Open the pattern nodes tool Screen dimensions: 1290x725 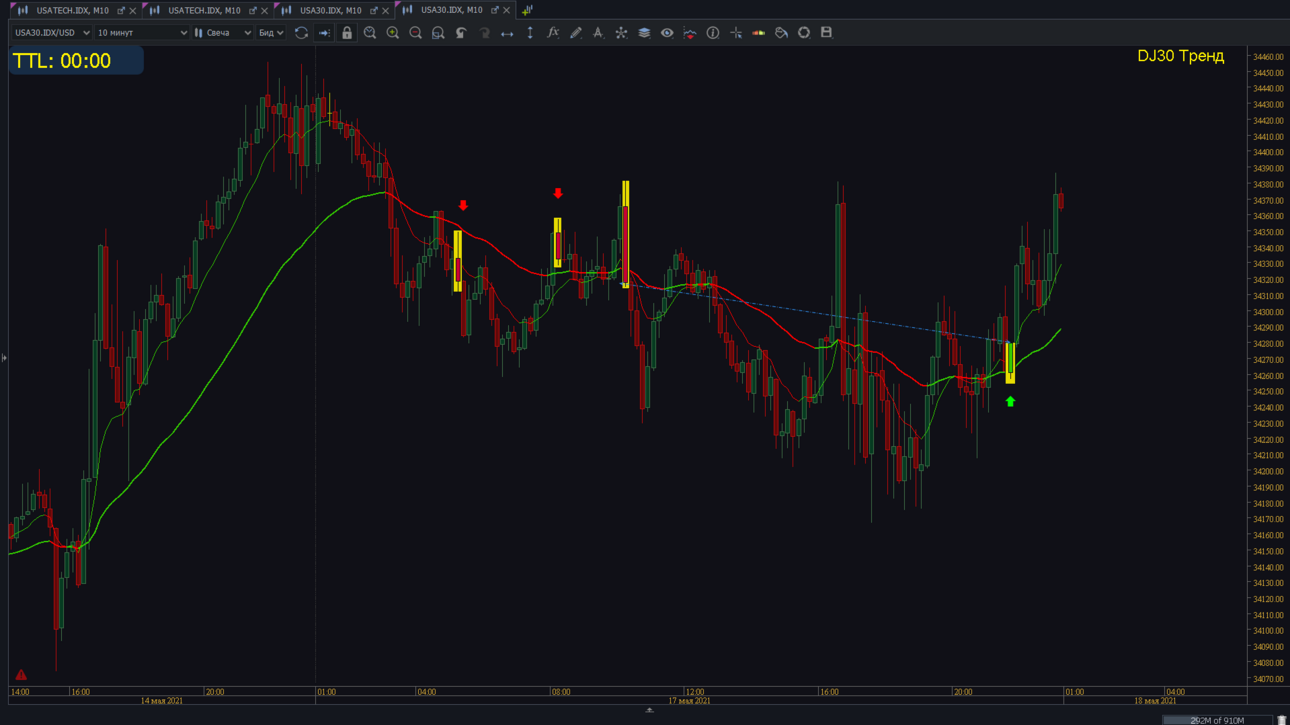621,33
